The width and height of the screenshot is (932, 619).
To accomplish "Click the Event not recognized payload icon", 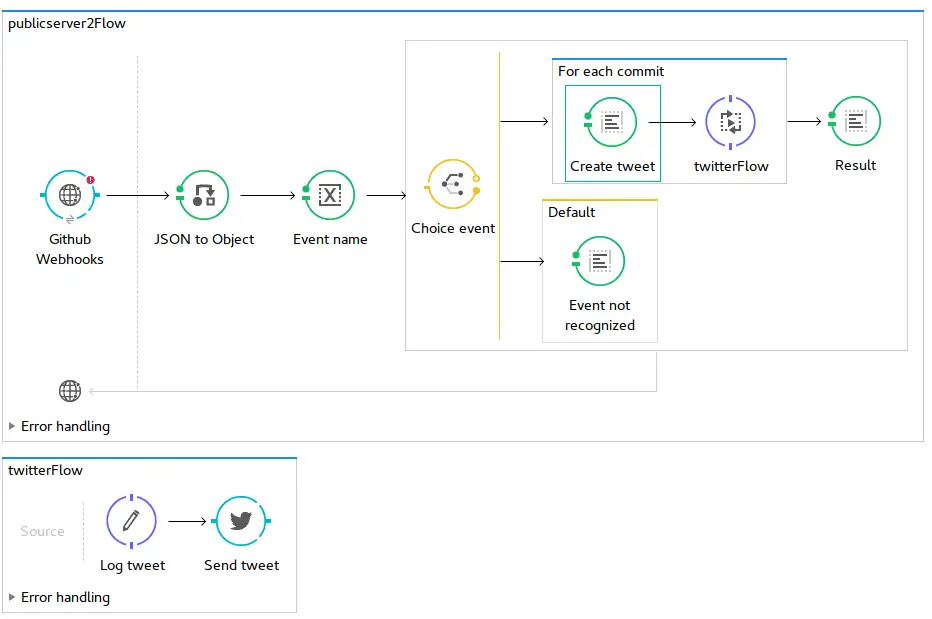I will click(x=599, y=261).
